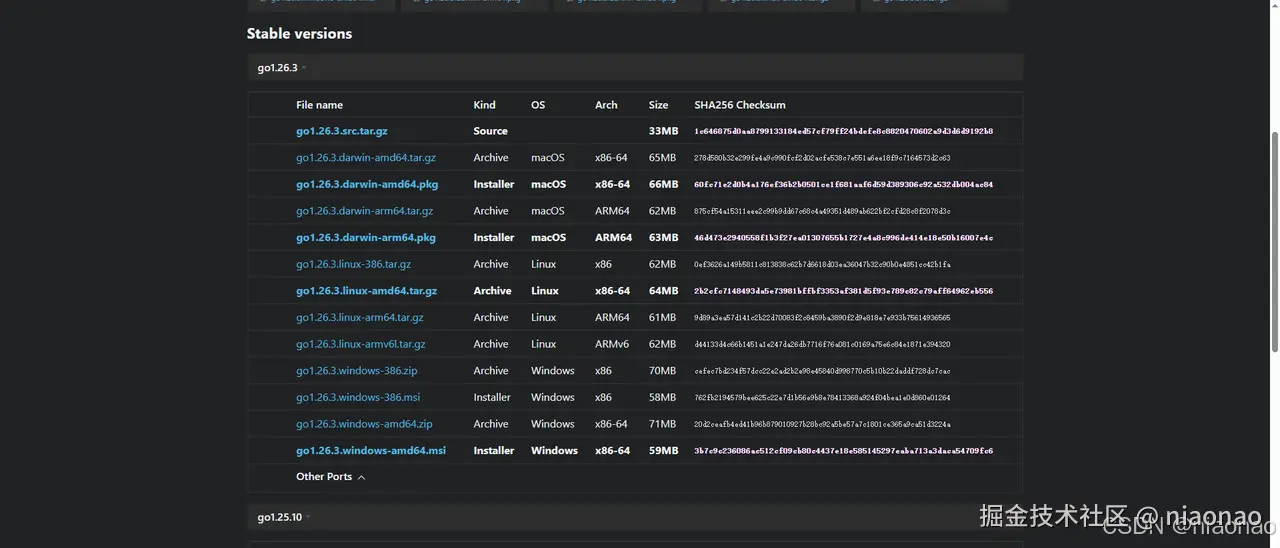Select the ARMv6 architecture cell
1280x548 pixels.
click(x=612, y=344)
